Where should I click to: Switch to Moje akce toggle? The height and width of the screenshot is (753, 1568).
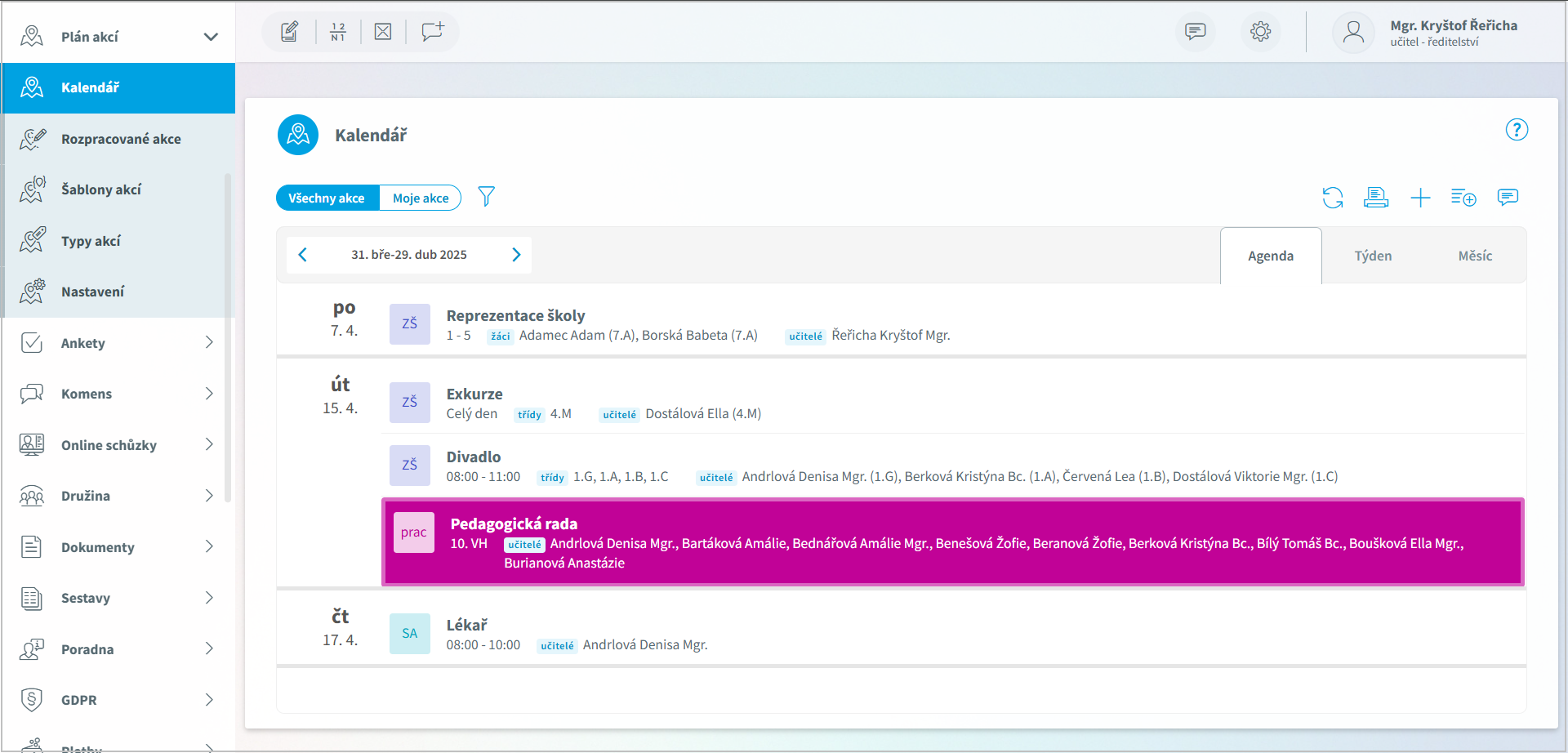(421, 198)
